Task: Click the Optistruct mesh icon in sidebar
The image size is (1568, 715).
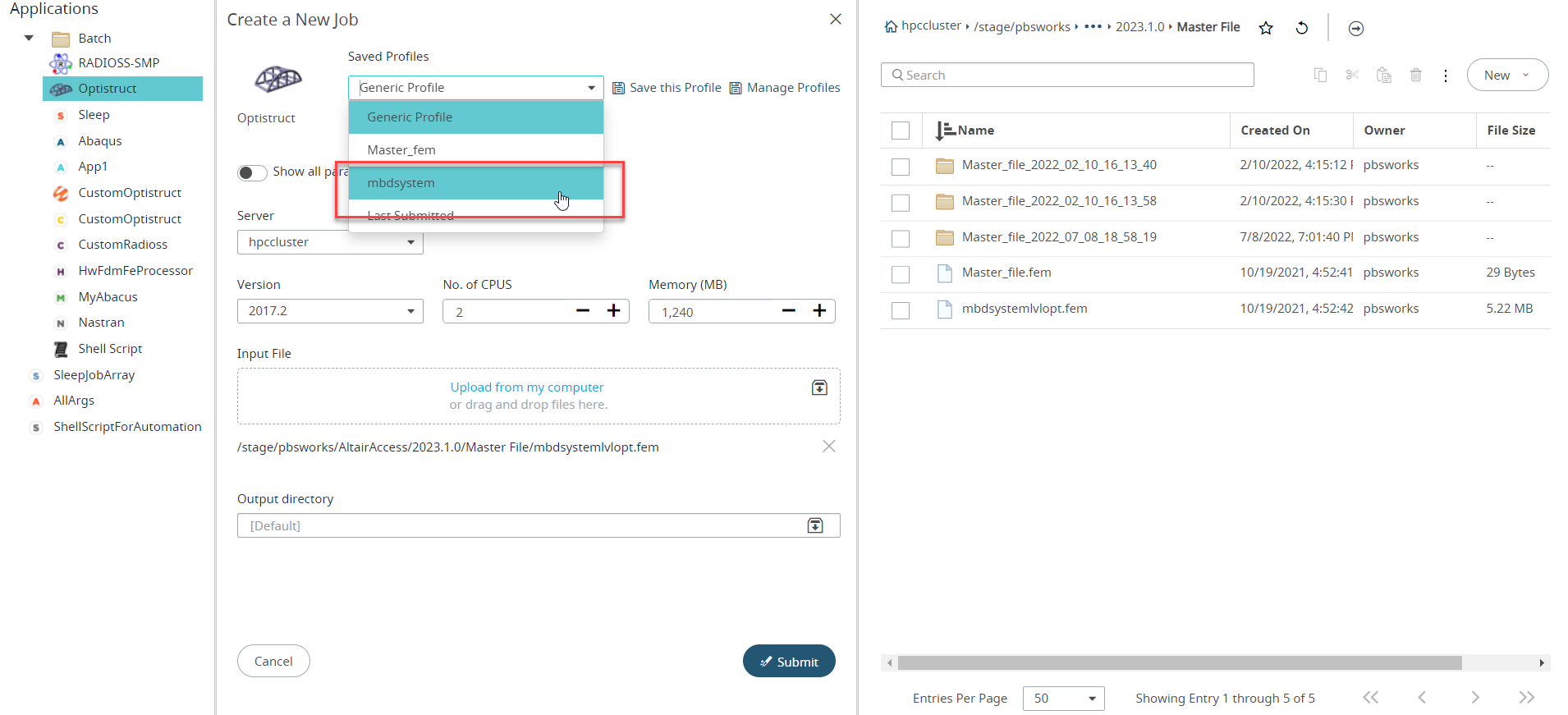Action: coord(61,89)
